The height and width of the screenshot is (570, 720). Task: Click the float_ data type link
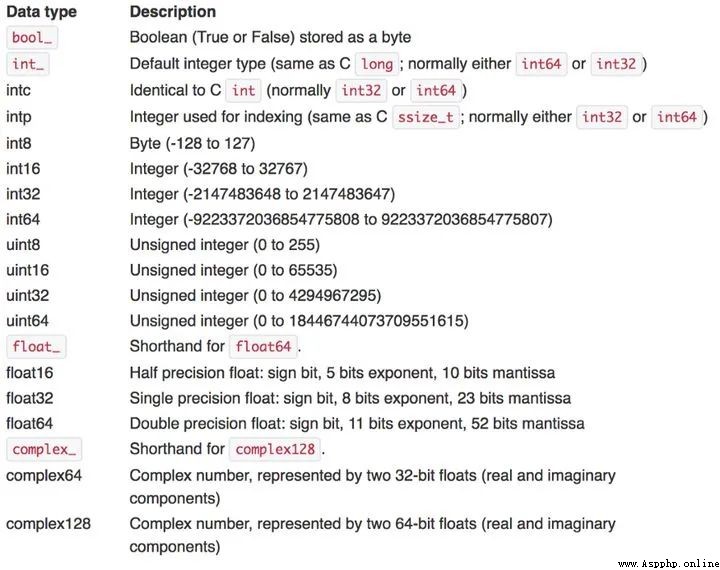[36, 346]
